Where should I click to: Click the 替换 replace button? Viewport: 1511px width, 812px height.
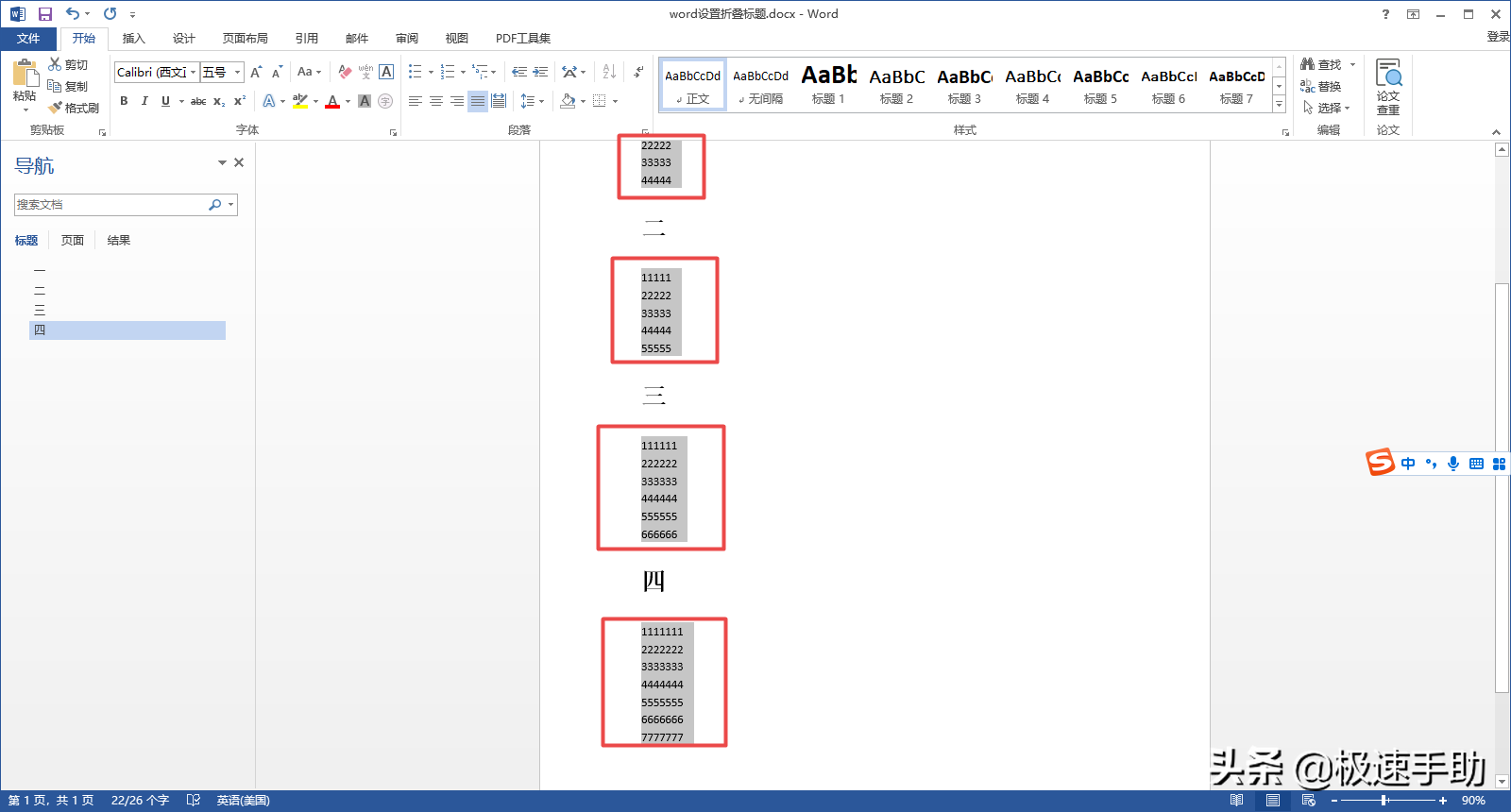pyautogui.click(x=1321, y=86)
